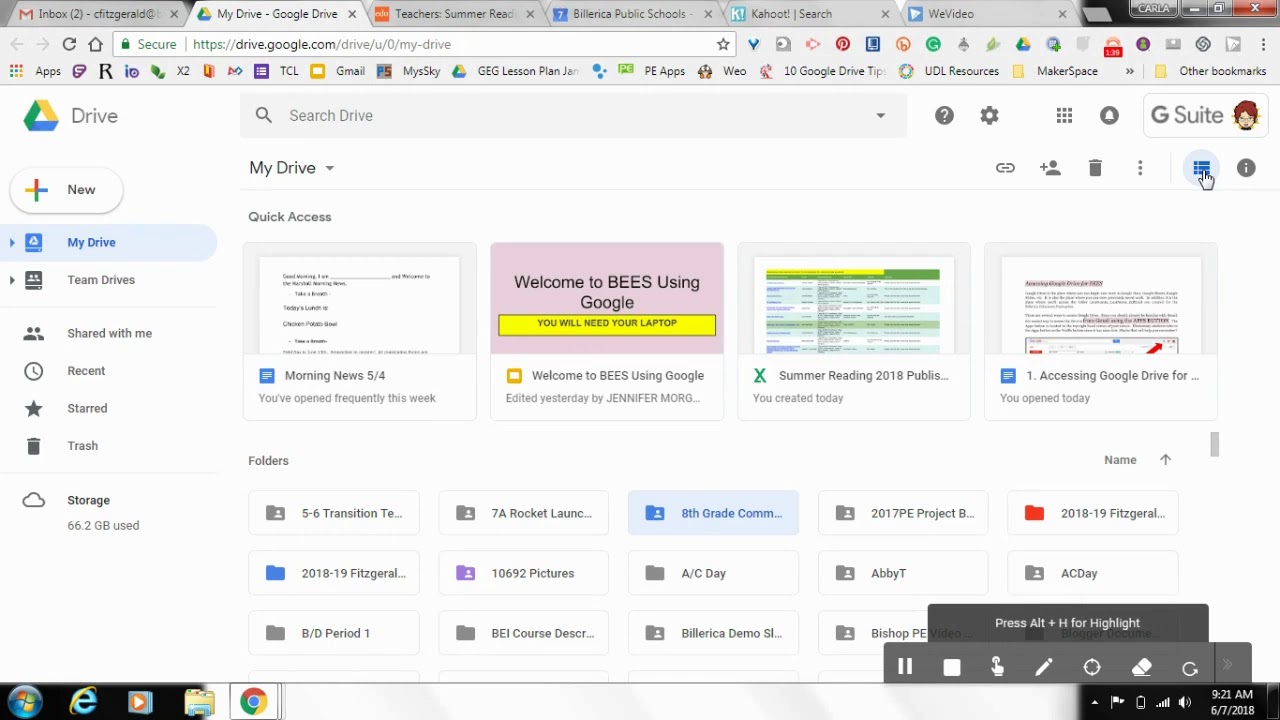
Task: Click the Share person-plus icon
Action: pos(1050,168)
